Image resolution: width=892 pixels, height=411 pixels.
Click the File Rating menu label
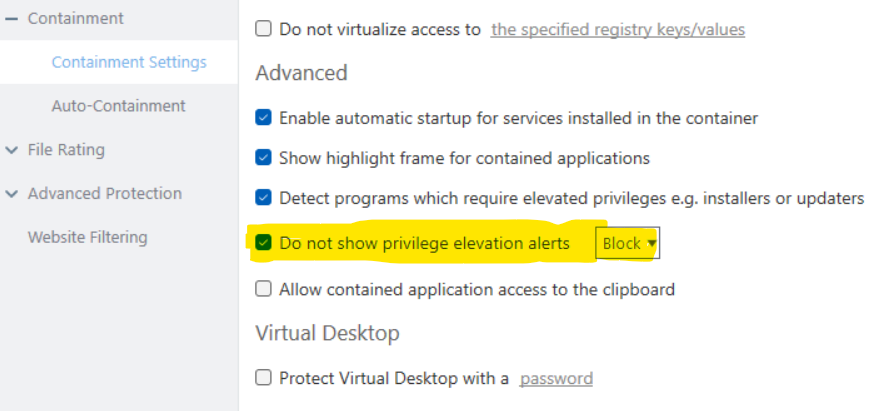coord(66,150)
